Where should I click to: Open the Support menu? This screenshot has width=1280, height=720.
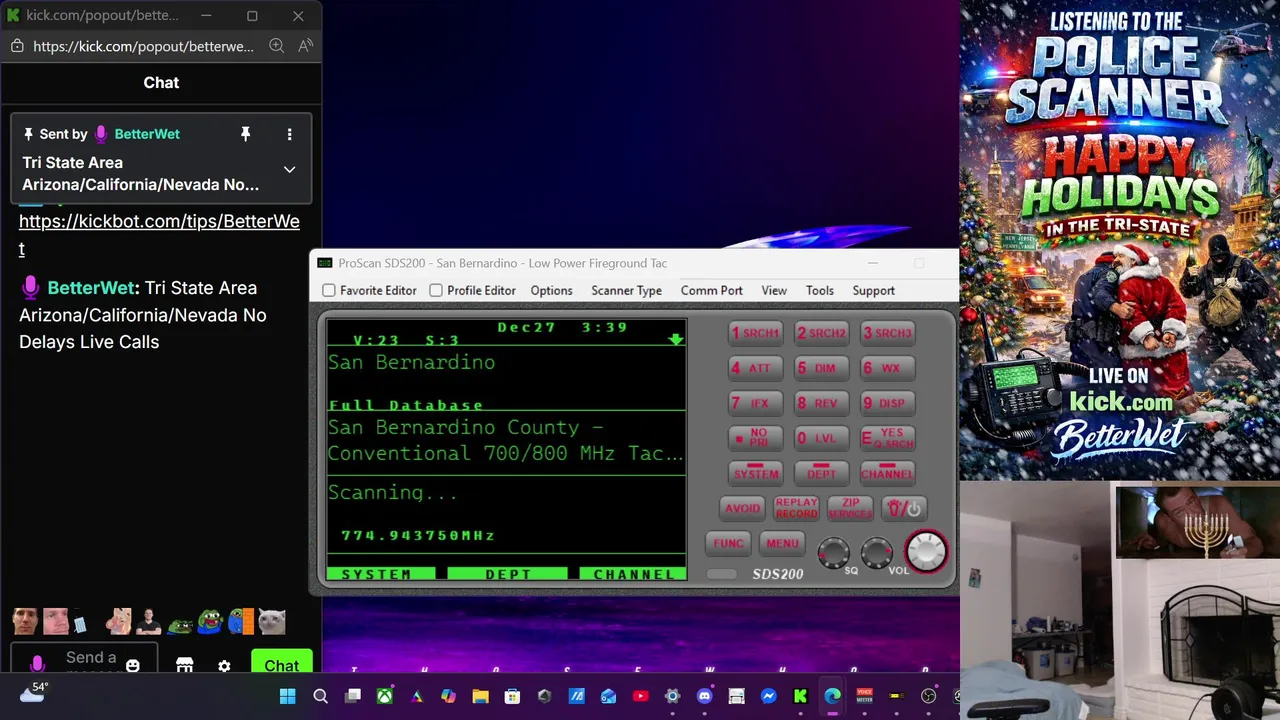tap(873, 290)
